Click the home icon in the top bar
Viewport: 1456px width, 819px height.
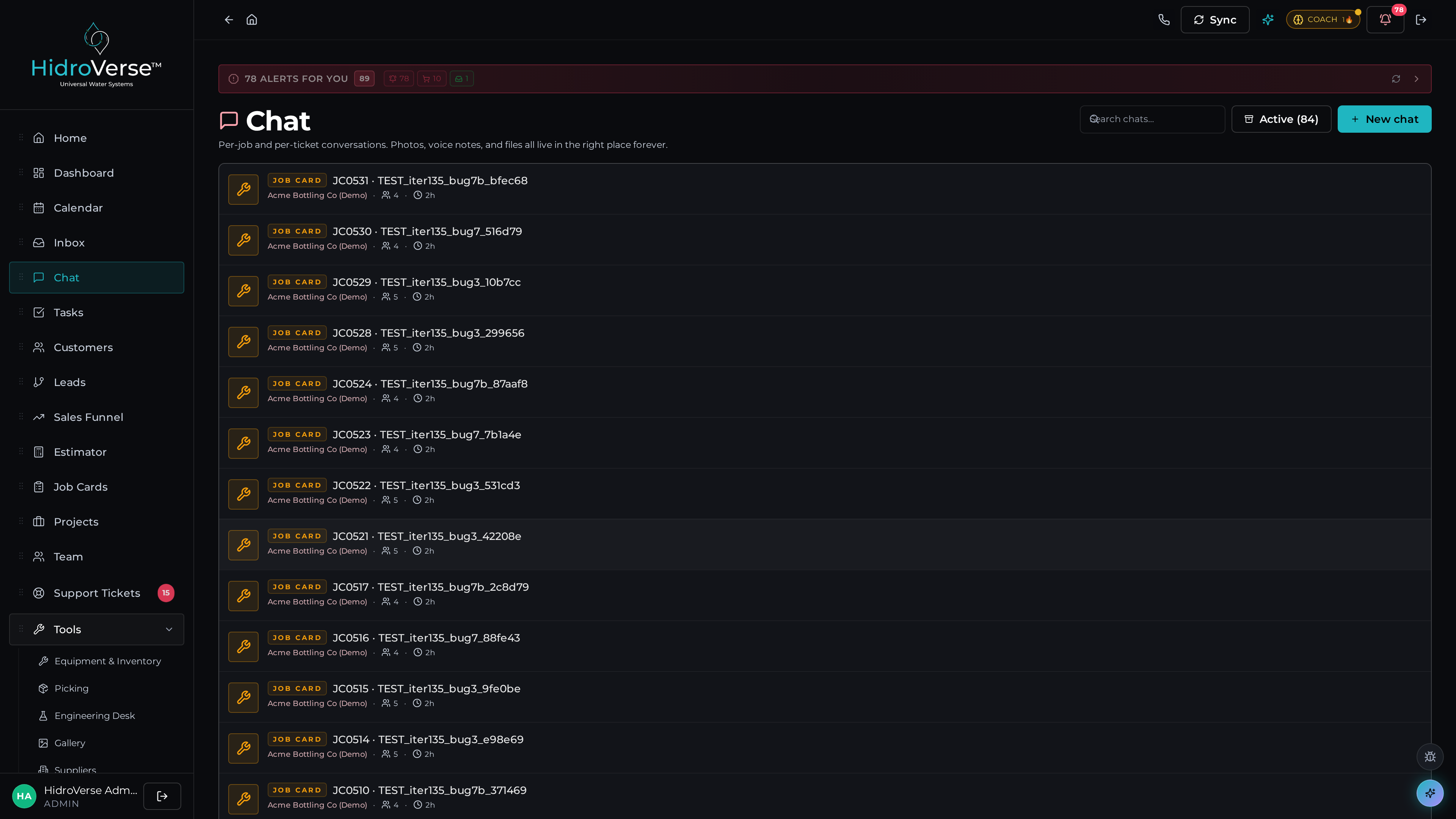coord(252,20)
